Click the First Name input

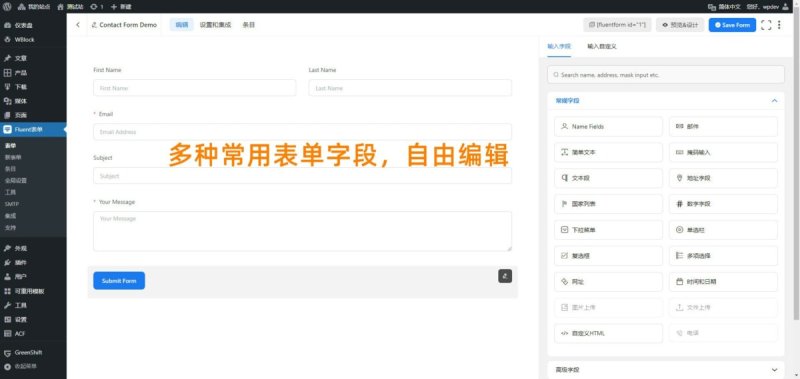point(194,88)
